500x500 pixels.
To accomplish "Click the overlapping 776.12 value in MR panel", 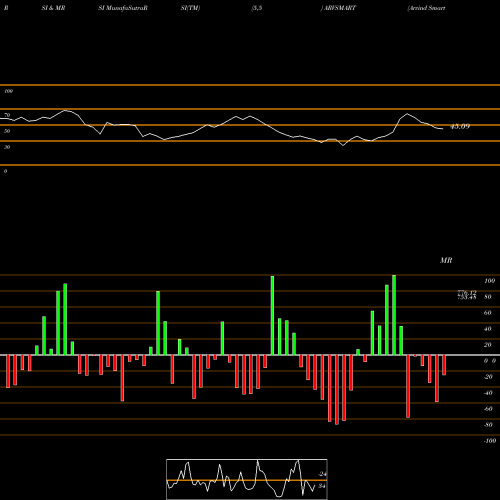I will point(467,292).
